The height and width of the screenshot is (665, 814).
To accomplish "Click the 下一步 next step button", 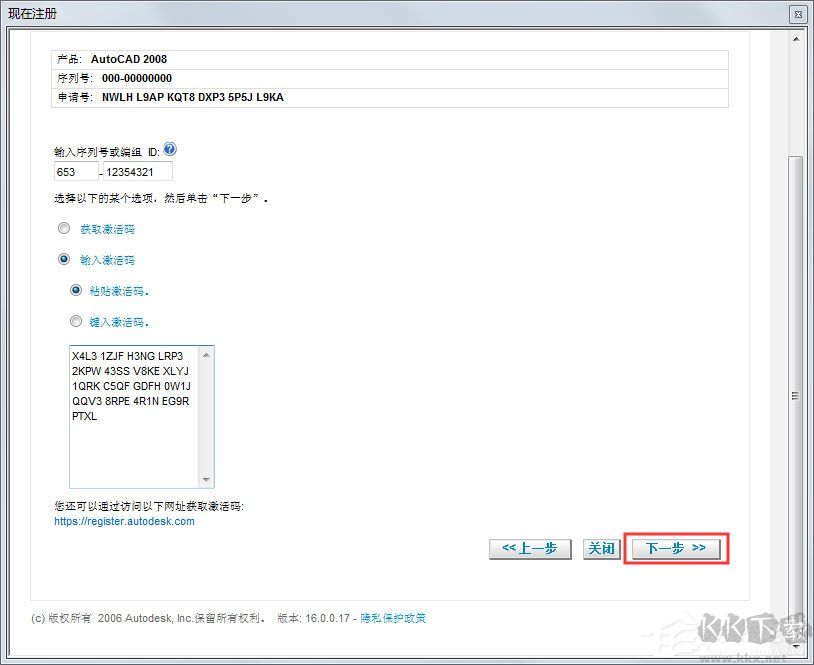I will coord(676,548).
